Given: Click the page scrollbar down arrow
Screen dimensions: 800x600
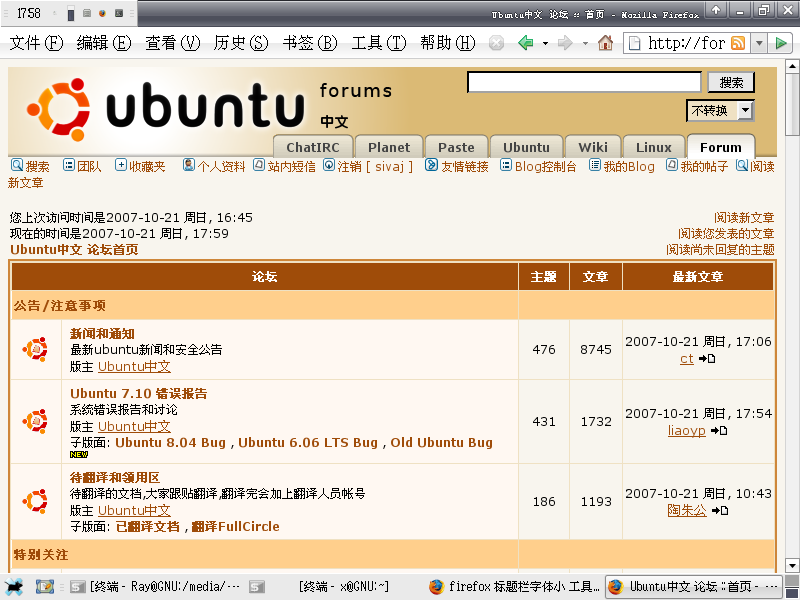Looking at the screenshot, I should (792, 565).
